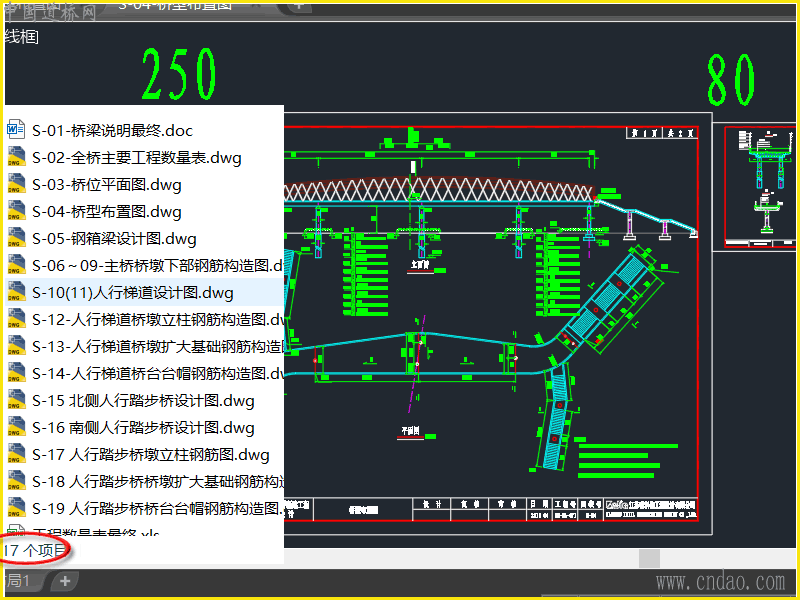Click the DWG icon of S-04 file
The width and height of the screenshot is (800, 600).
(x=16, y=211)
